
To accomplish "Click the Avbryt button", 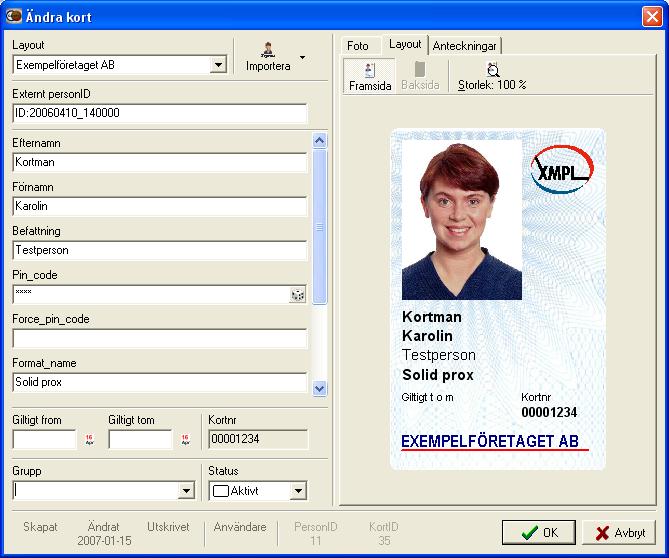I will coord(619,532).
